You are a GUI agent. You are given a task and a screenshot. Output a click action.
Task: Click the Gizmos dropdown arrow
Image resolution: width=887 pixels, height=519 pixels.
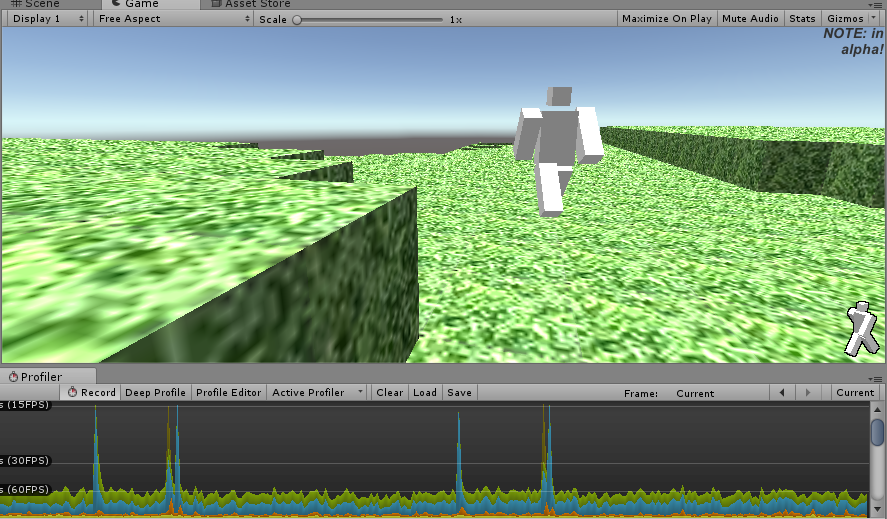tap(873, 19)
